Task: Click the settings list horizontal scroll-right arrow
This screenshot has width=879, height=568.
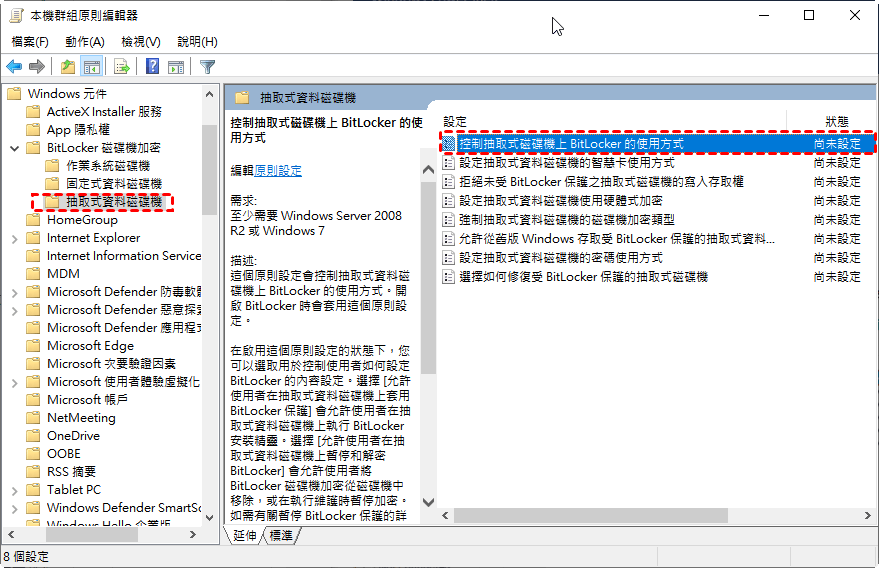Action: 868,515
